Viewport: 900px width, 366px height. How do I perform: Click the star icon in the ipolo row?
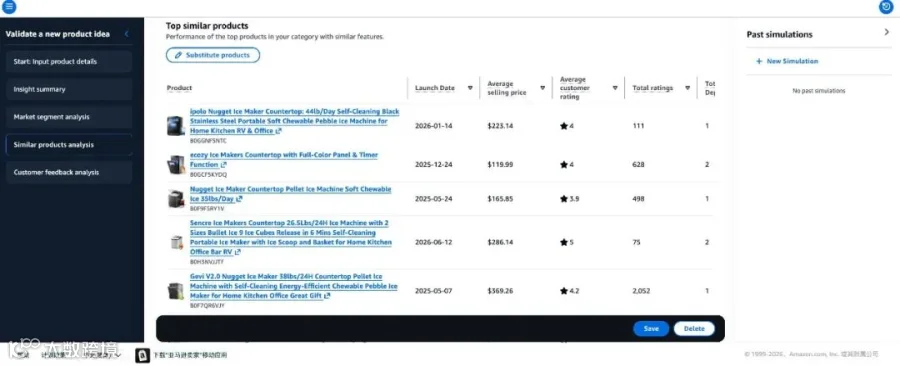(564, 126)
